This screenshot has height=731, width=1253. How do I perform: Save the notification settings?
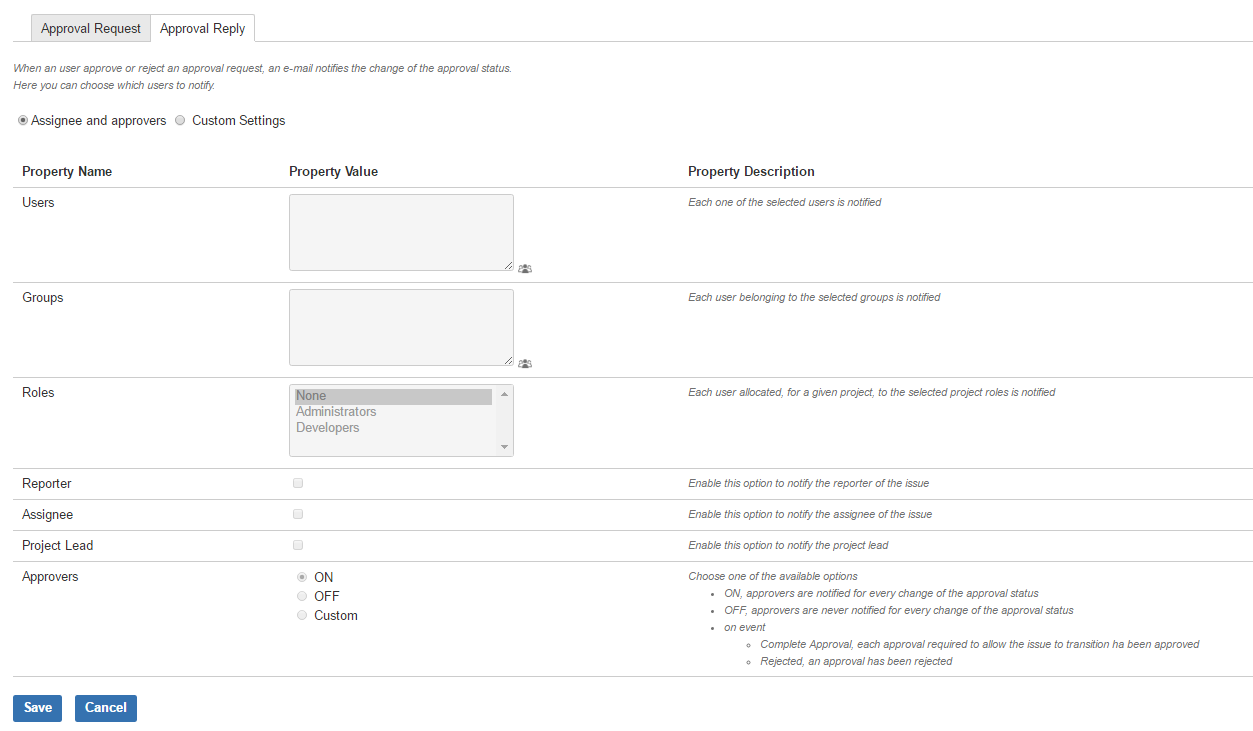pos(37,708)
